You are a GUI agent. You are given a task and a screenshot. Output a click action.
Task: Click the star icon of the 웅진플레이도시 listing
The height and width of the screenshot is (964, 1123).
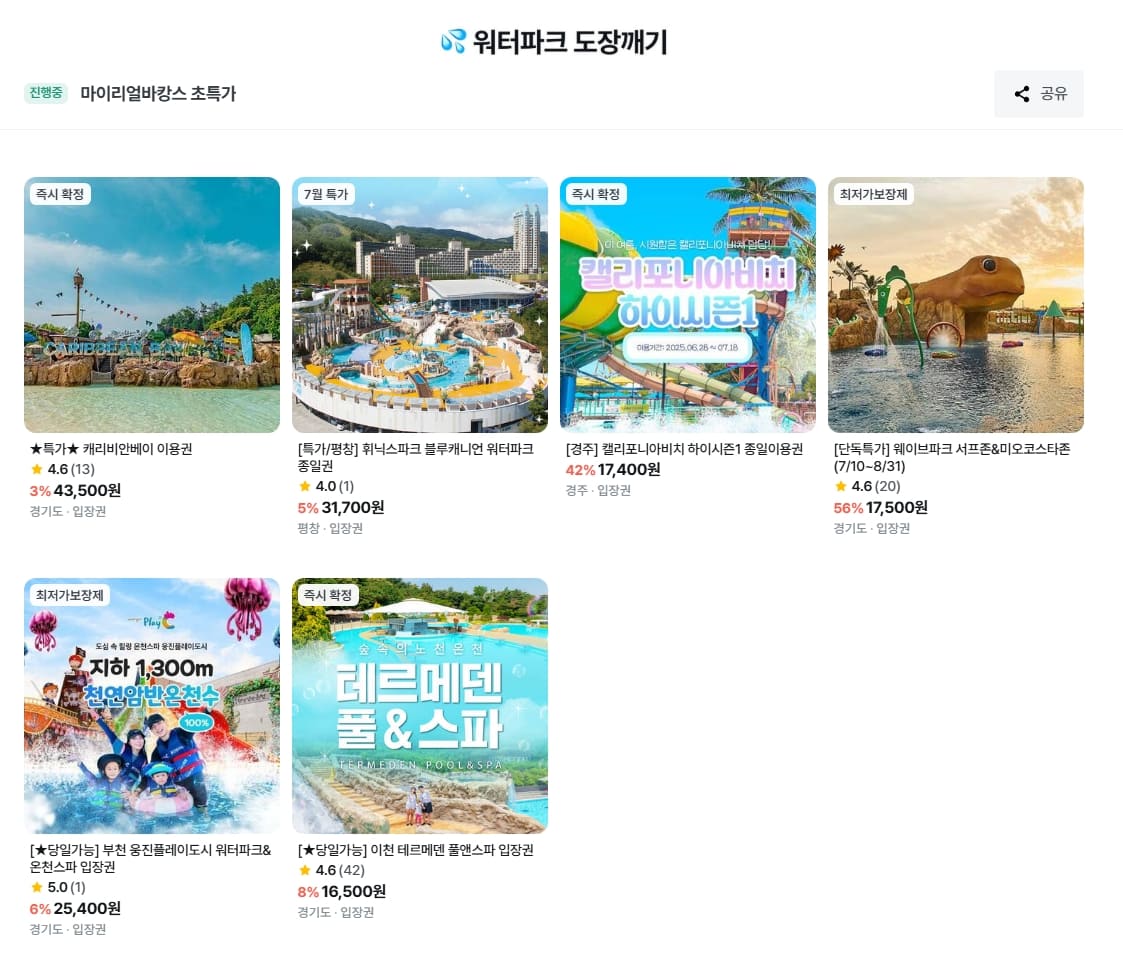point(37,887)
